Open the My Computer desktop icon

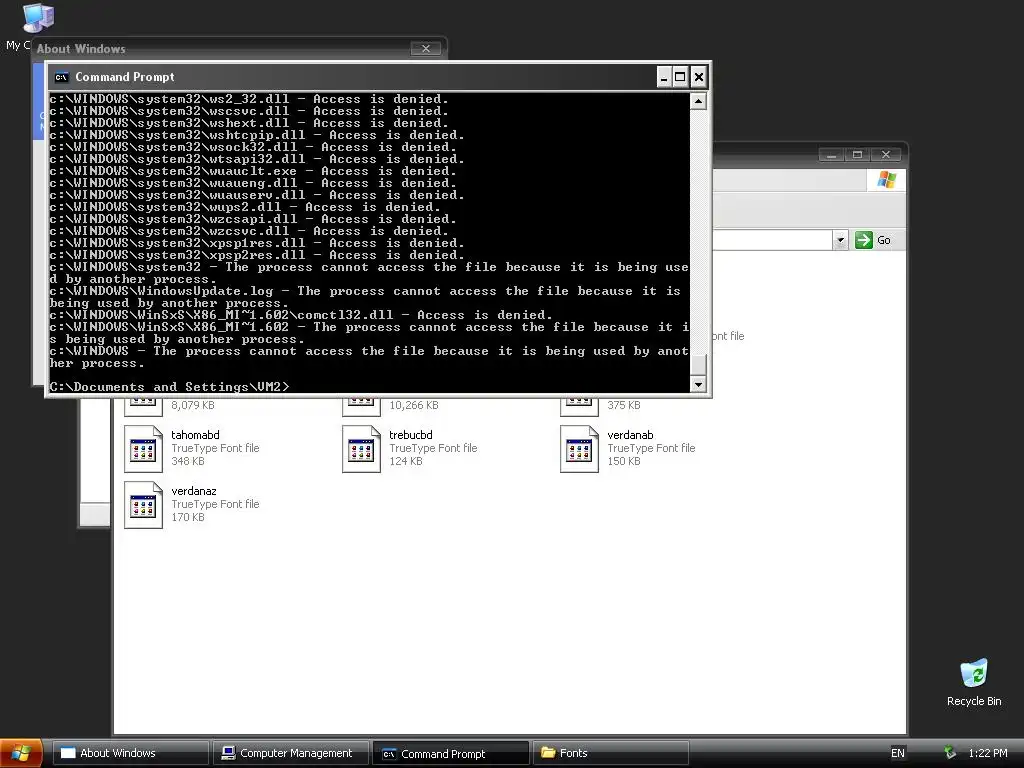37,18
